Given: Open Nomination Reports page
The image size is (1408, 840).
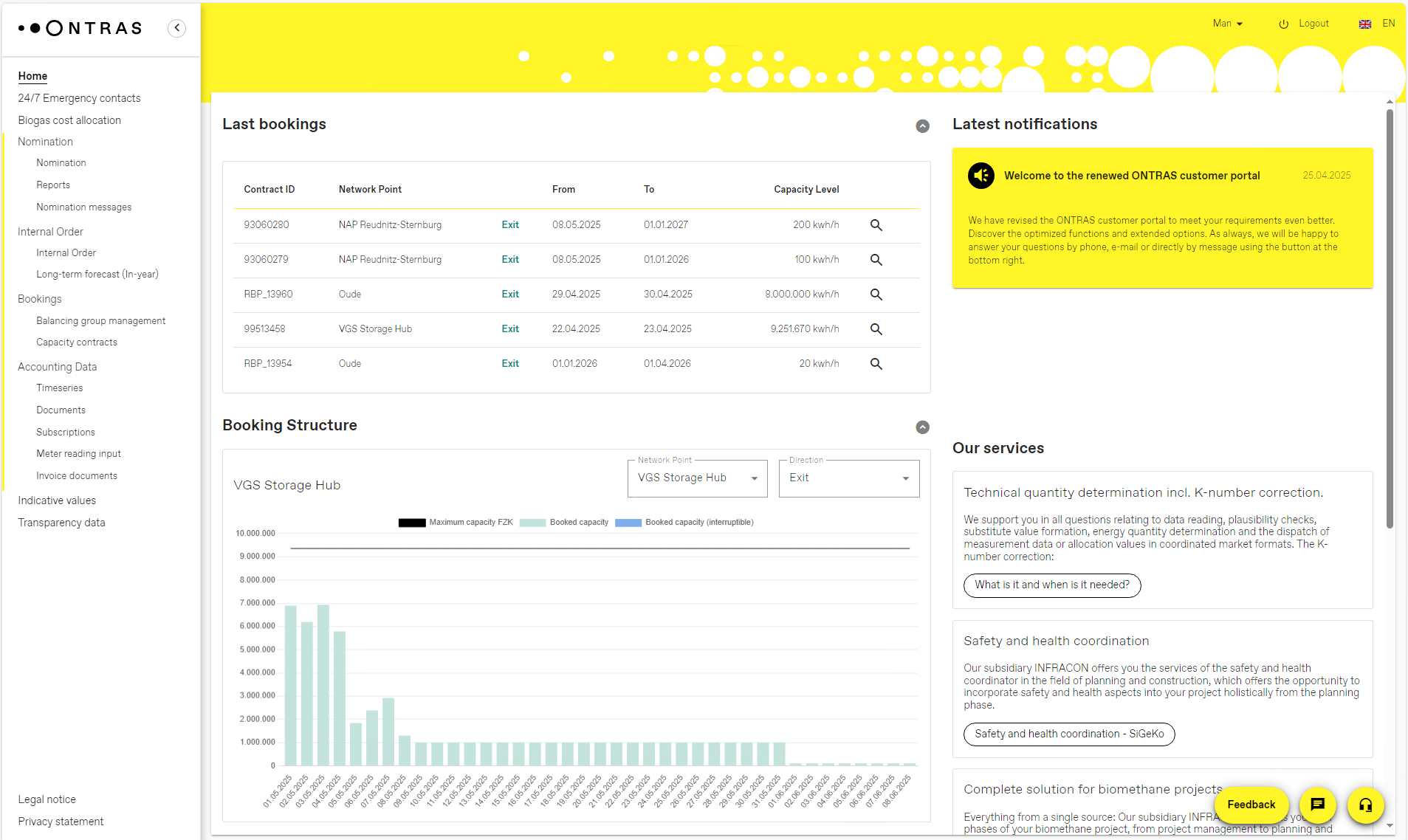Looking at the screenshot, I should coord(53,185).
